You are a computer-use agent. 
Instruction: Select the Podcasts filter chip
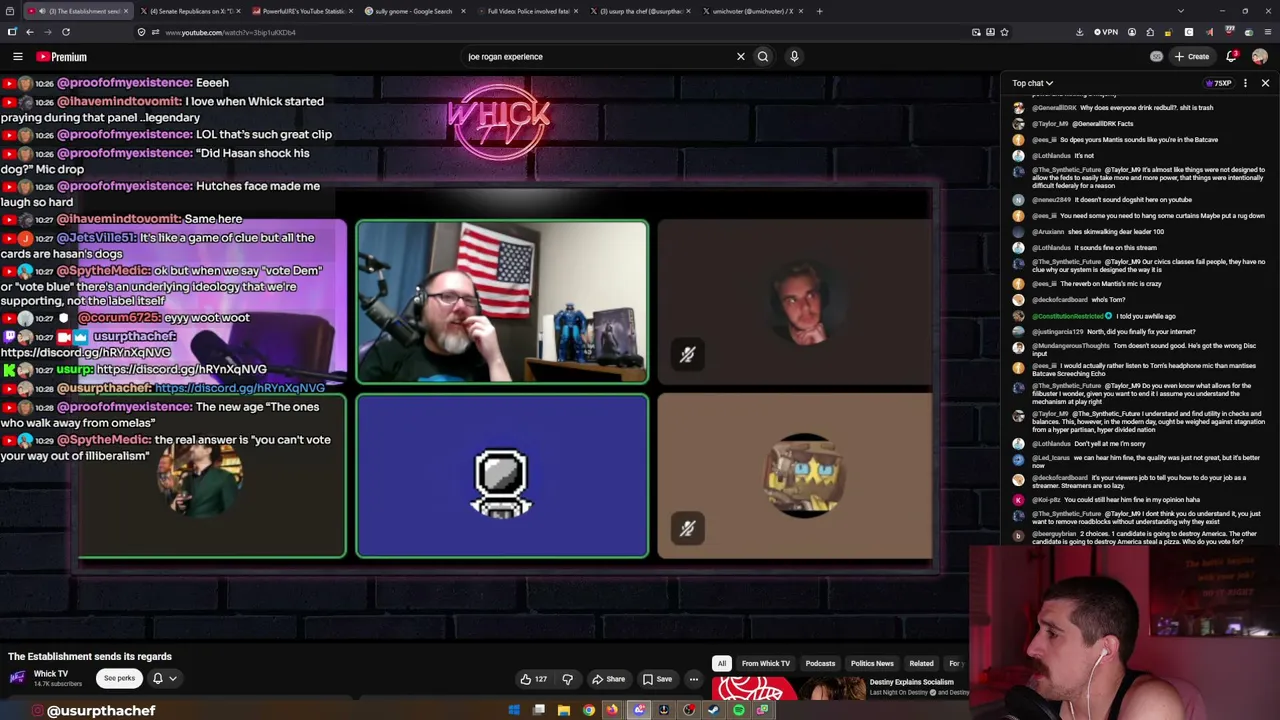coord(820,663)
